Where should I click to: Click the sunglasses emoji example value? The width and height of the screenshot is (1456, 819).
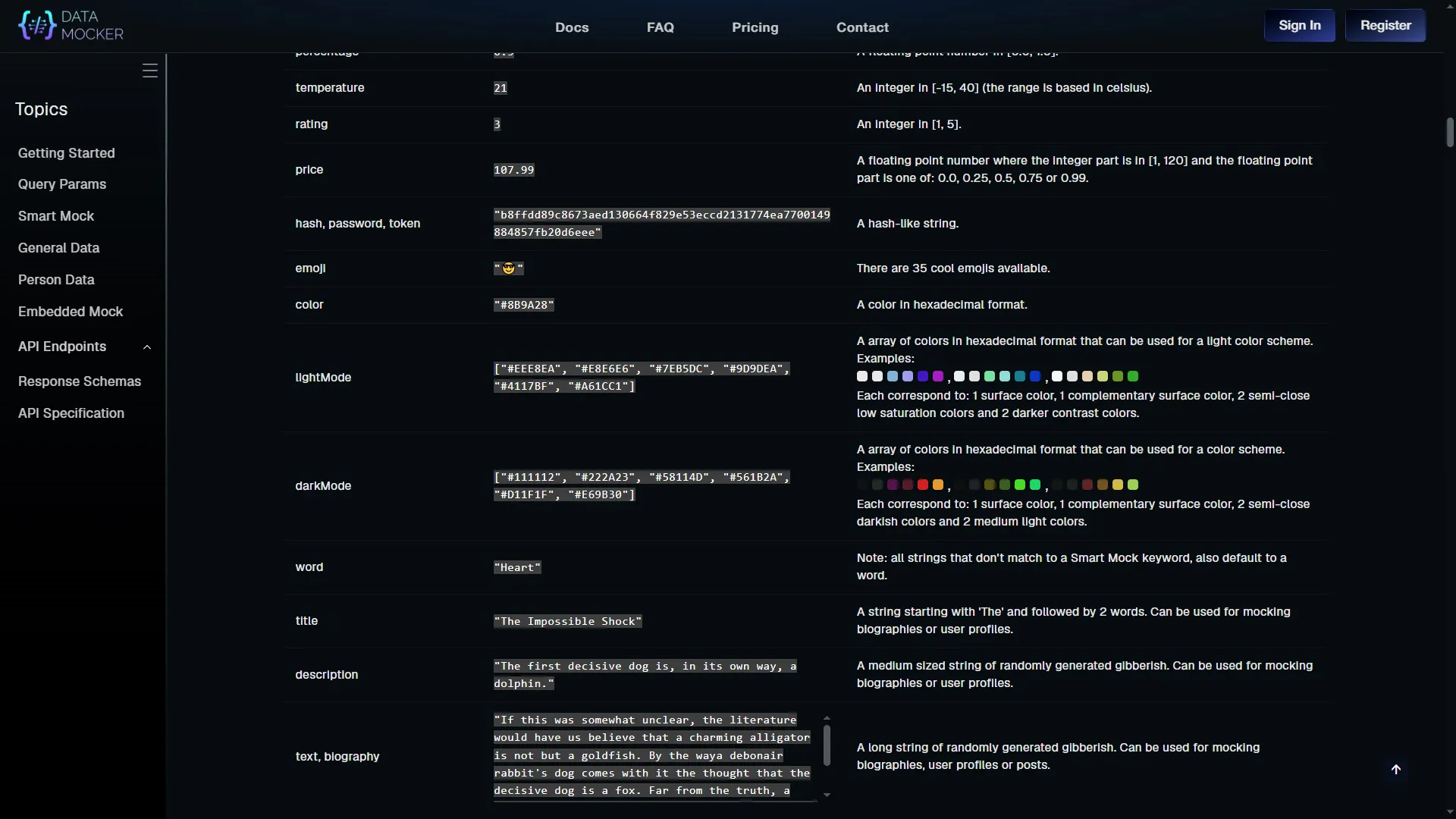pyautogui.click(x=509, y=268)
